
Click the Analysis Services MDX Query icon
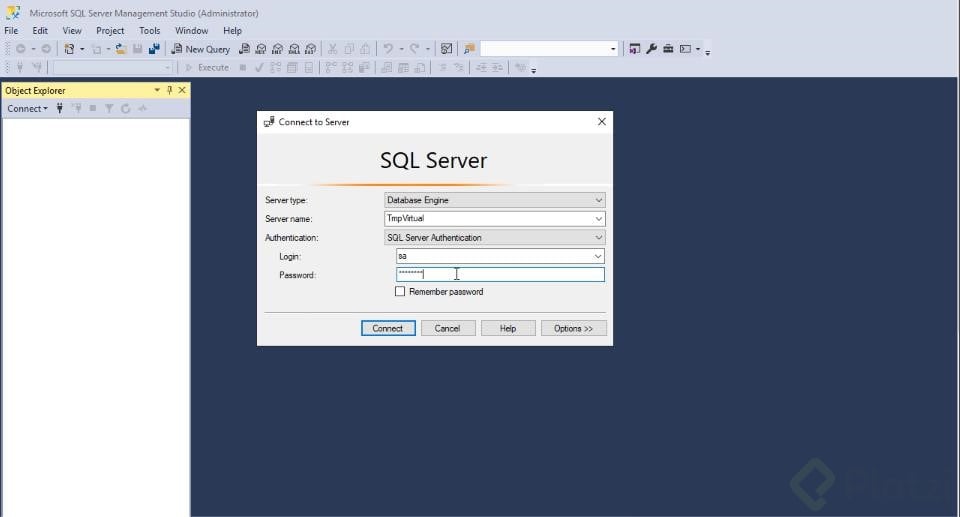261,49
